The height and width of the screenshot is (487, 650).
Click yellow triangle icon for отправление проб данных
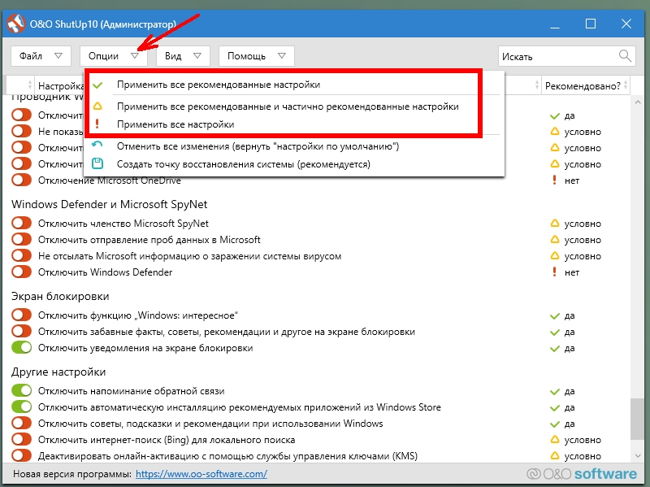555,239
